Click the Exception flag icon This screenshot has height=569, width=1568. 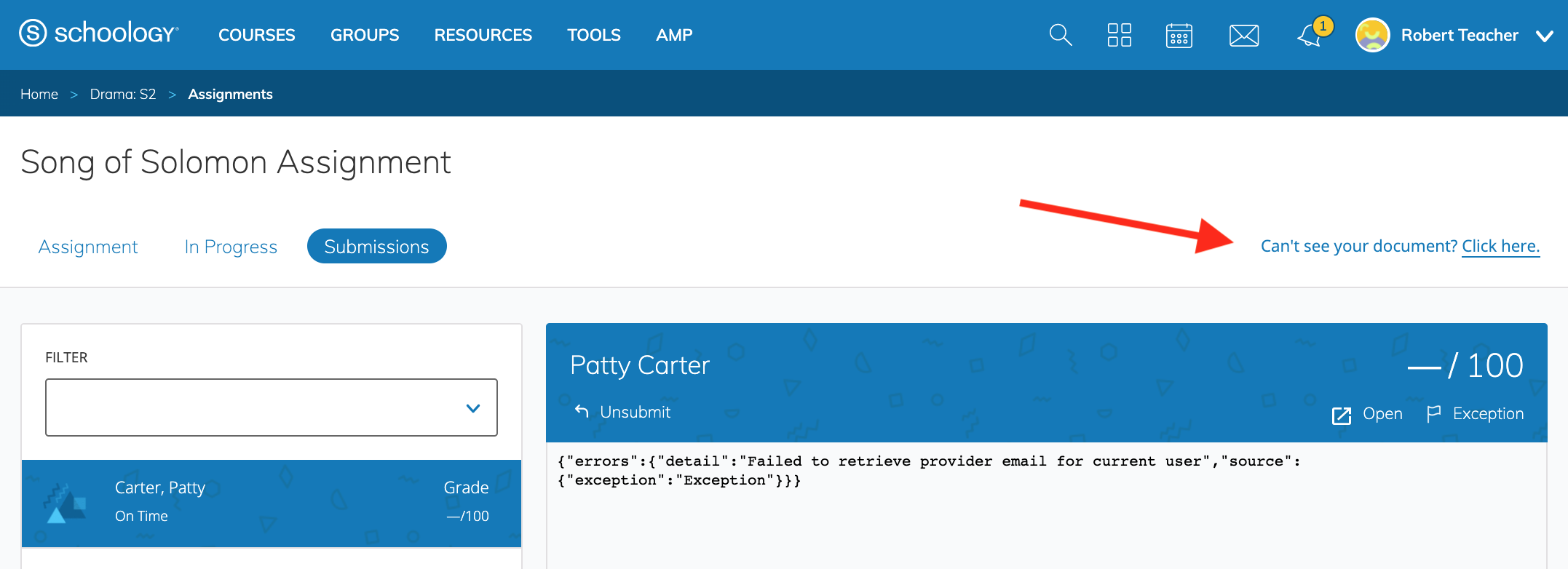tap(1433, 414)
